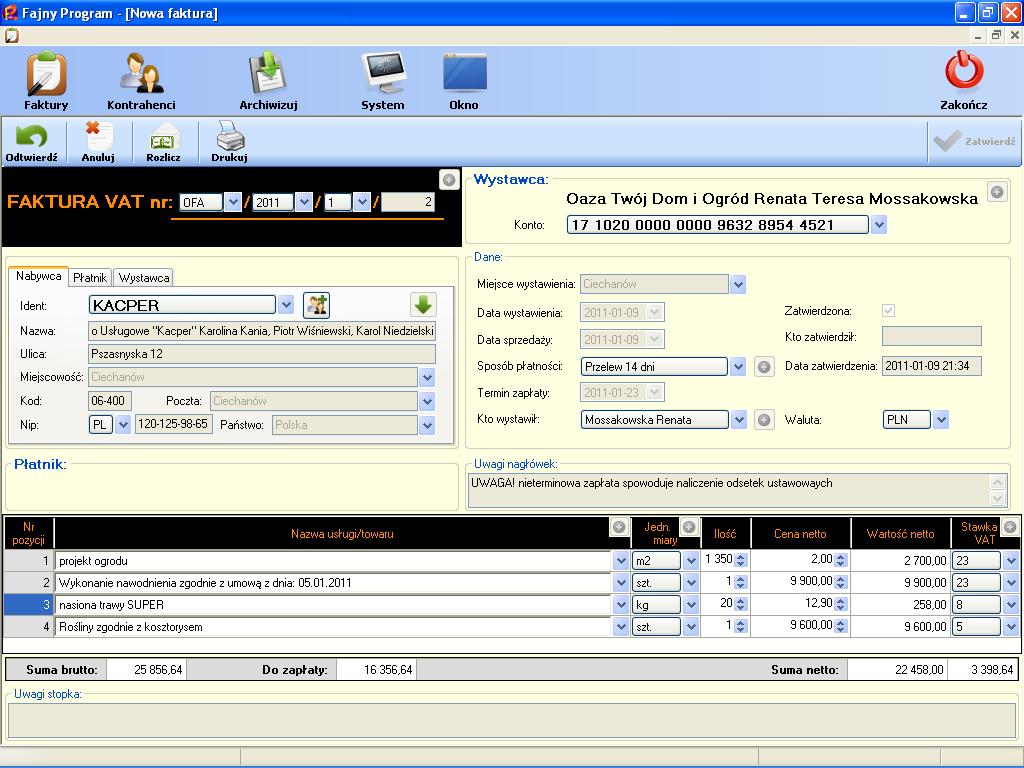The image size is (1024, 768).
Task: Open the System settings icon
Action: 383,78
